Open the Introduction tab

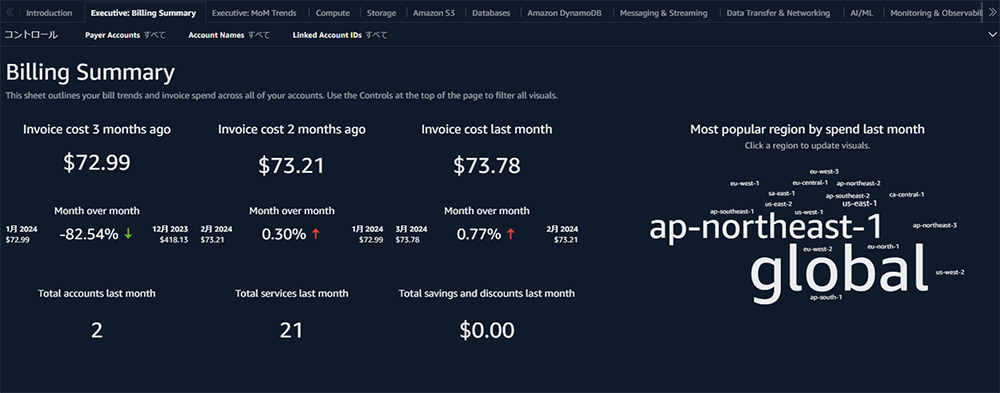pos(49,13)
